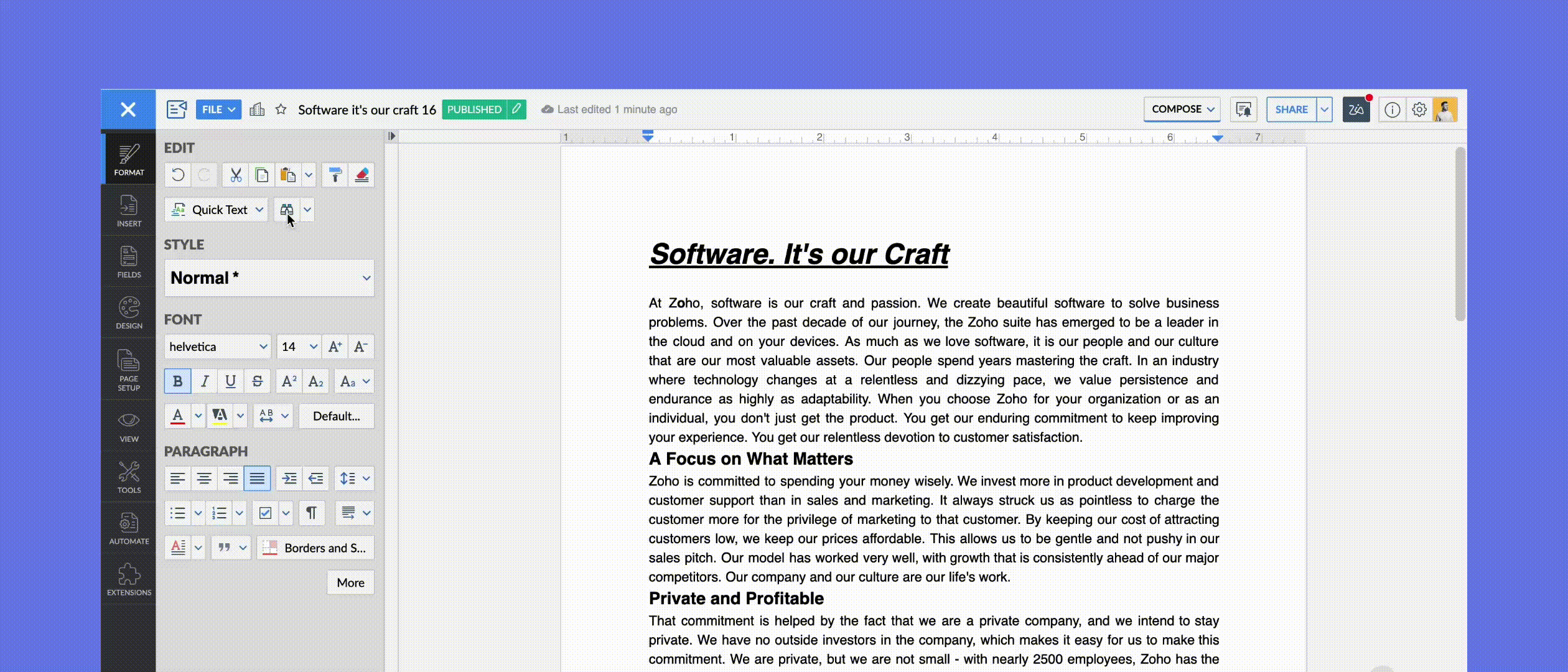Click the star favorite icon
The width and height of the screenshot is (1568, 672).
[281, 110]
